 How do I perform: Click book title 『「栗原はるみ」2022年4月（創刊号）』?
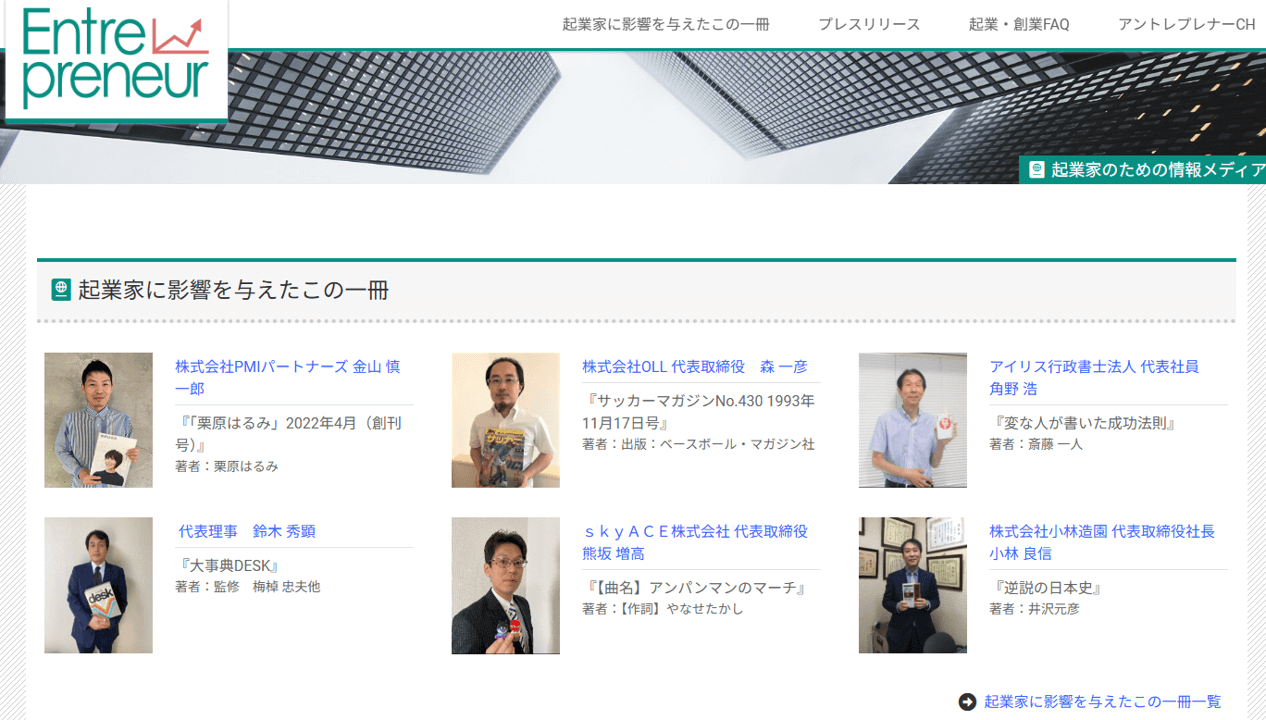click(288, 434)
